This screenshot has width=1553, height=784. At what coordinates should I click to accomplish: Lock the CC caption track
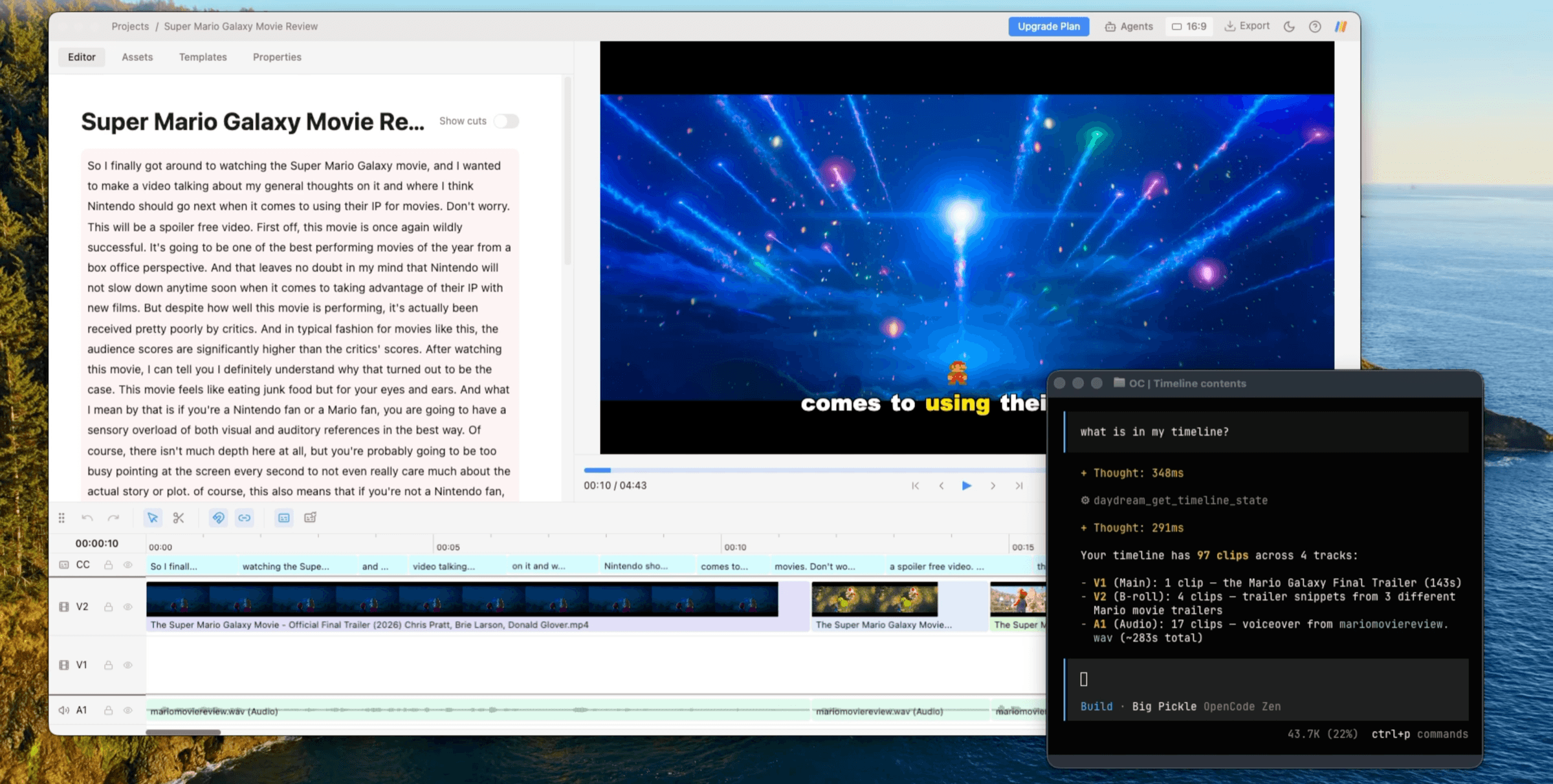[x=109, y=565]
